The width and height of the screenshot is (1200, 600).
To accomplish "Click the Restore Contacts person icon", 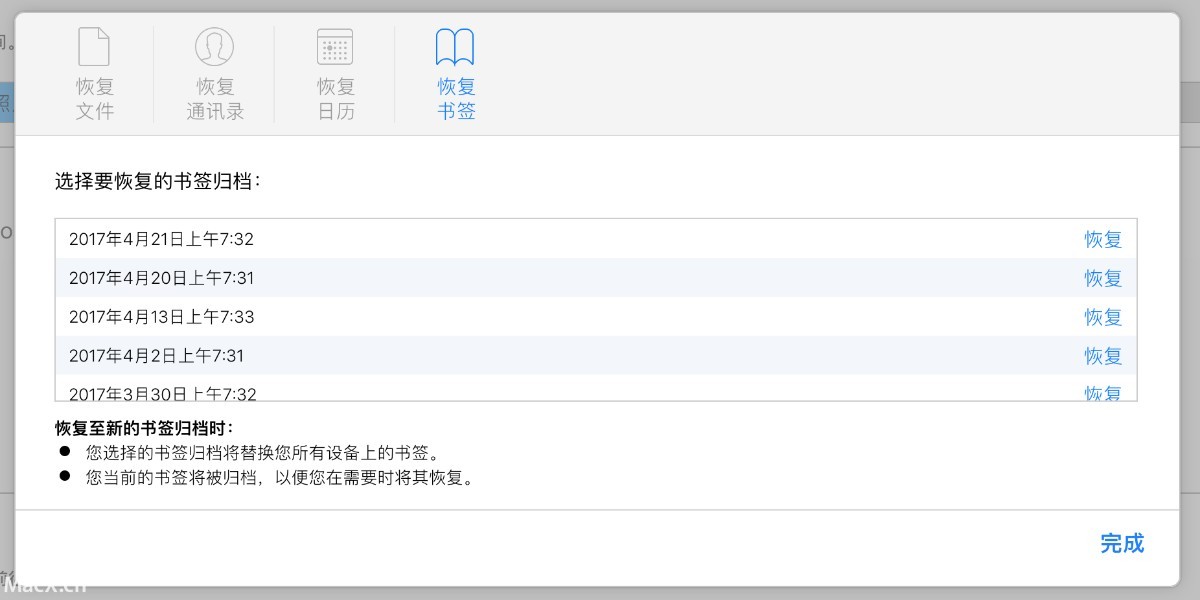I will (215, 47).
